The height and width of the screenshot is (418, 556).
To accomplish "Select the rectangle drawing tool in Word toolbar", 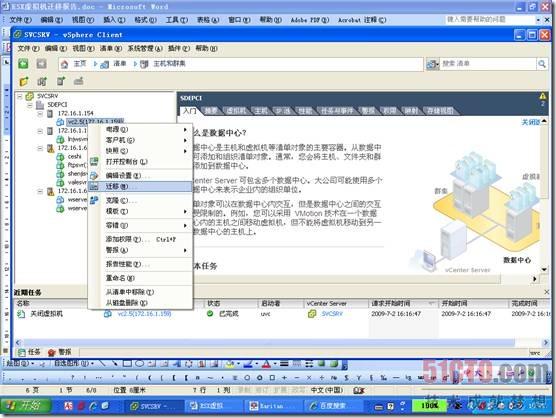I will click(127, 363).
